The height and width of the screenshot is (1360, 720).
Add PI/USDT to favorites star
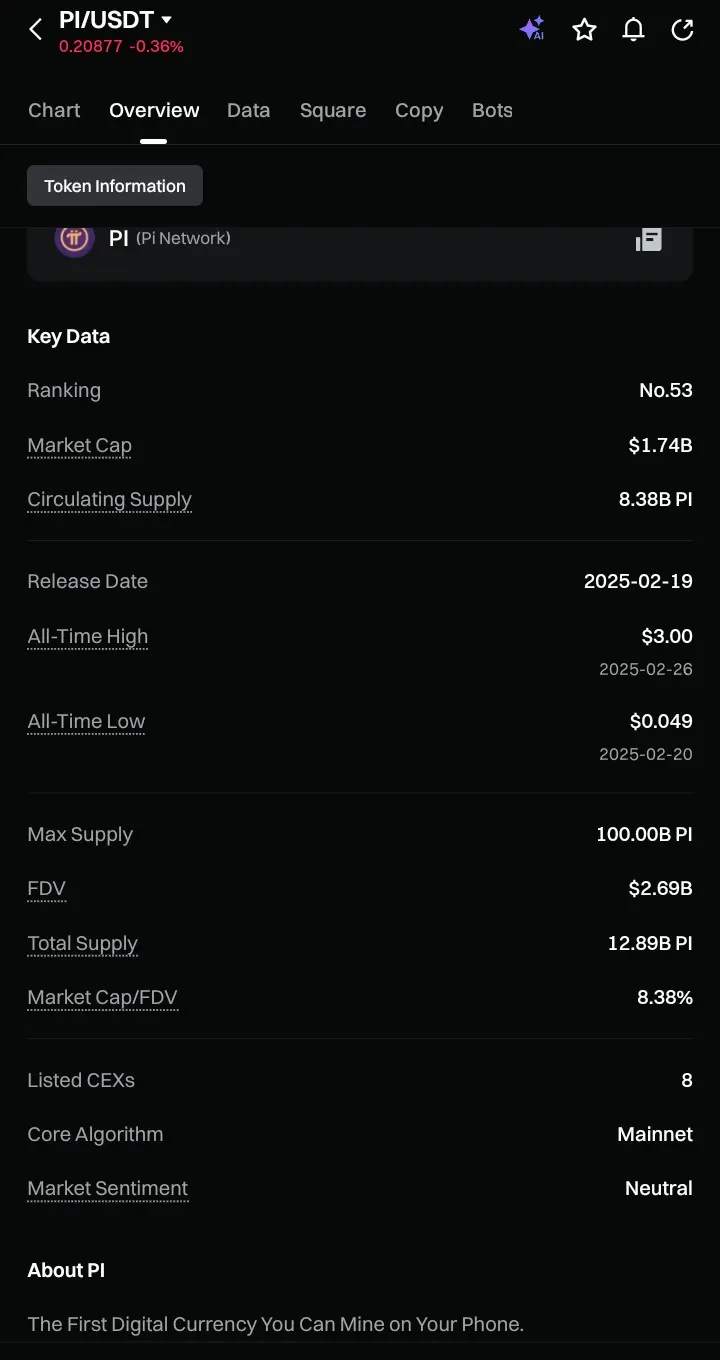[584, 30]
